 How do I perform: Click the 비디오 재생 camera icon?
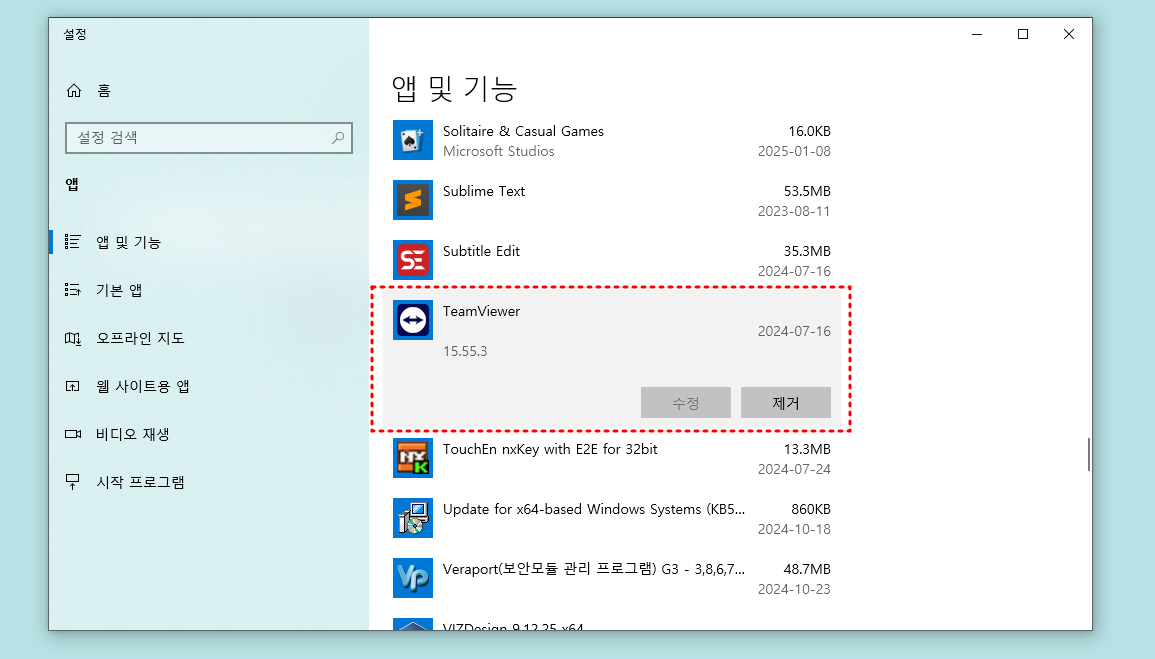point(72,434)
